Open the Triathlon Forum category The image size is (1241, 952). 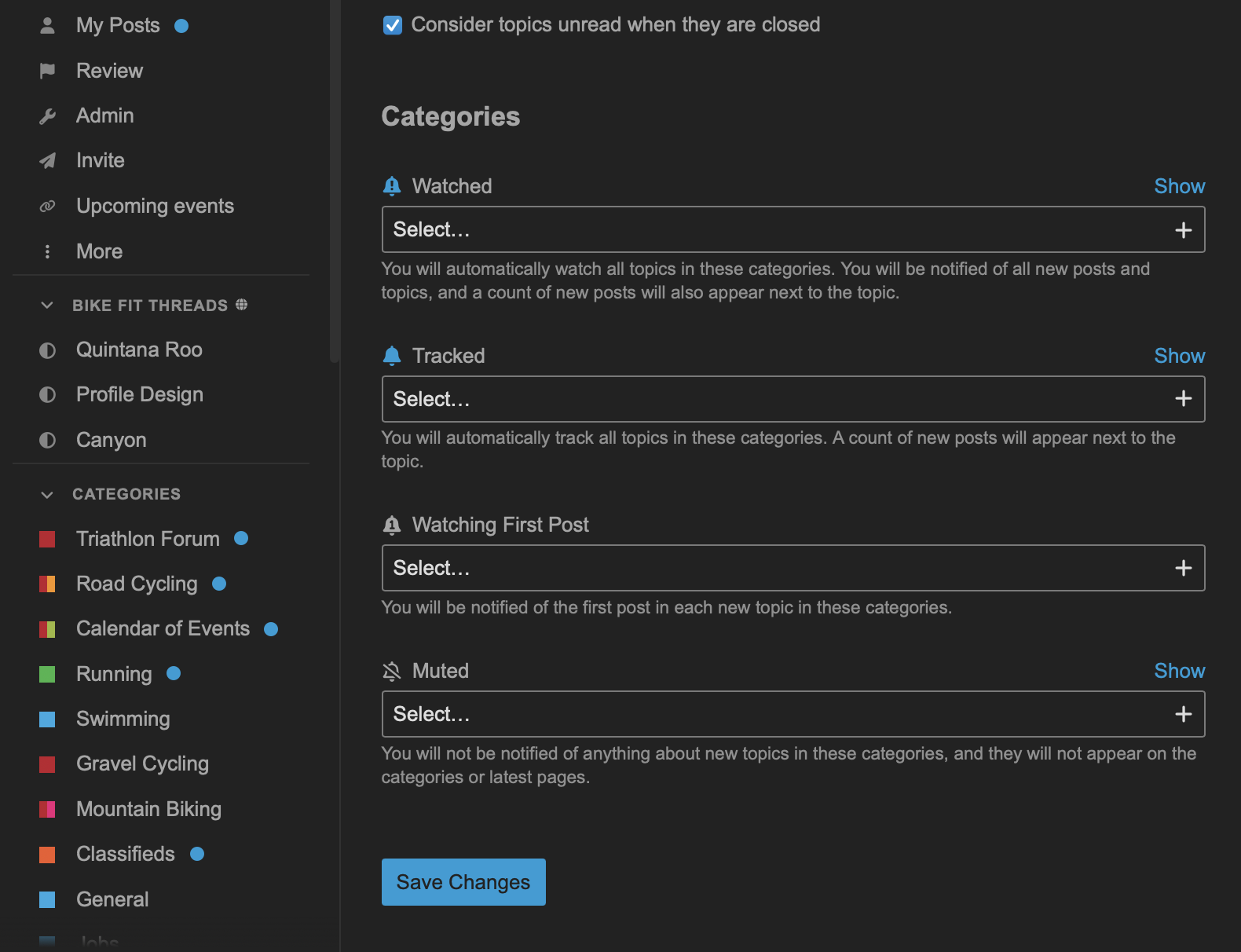click(148, 539)
